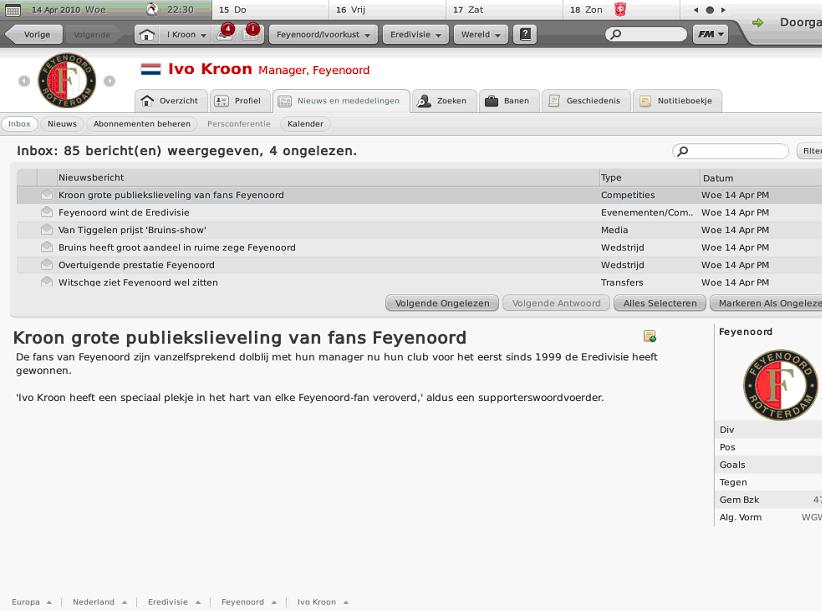Image resolution: width=822 pixels, height=613 pixels.
Task: Open the notifications icon with red badge
Action: 251,34
